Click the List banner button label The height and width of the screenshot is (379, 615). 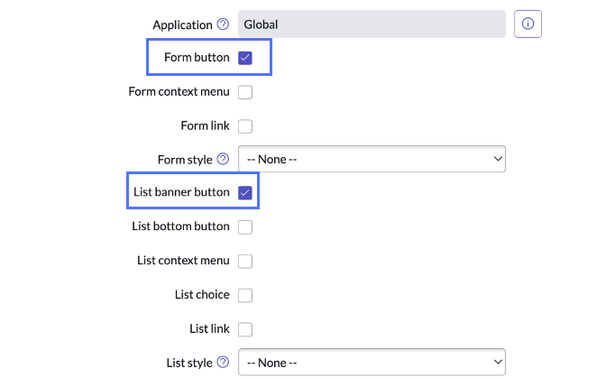click(181, 192)
